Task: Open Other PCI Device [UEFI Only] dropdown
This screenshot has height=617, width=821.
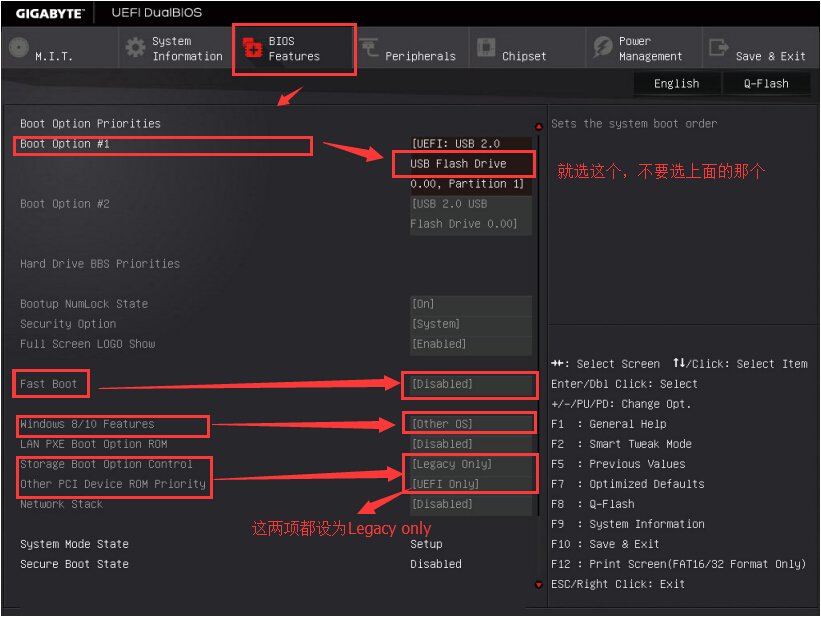Action: 471,484
